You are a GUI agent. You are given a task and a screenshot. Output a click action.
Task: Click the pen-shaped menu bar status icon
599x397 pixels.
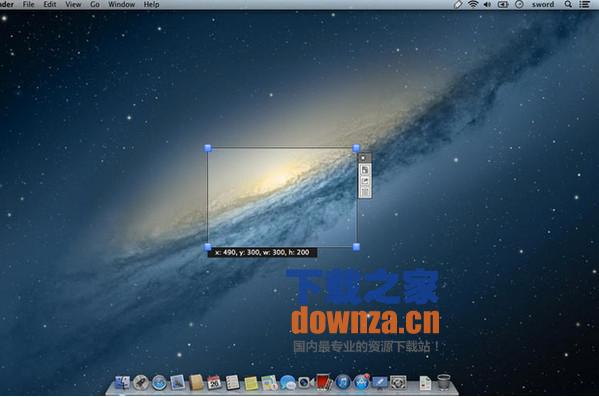pyautogui.click(x=458, y=4)
